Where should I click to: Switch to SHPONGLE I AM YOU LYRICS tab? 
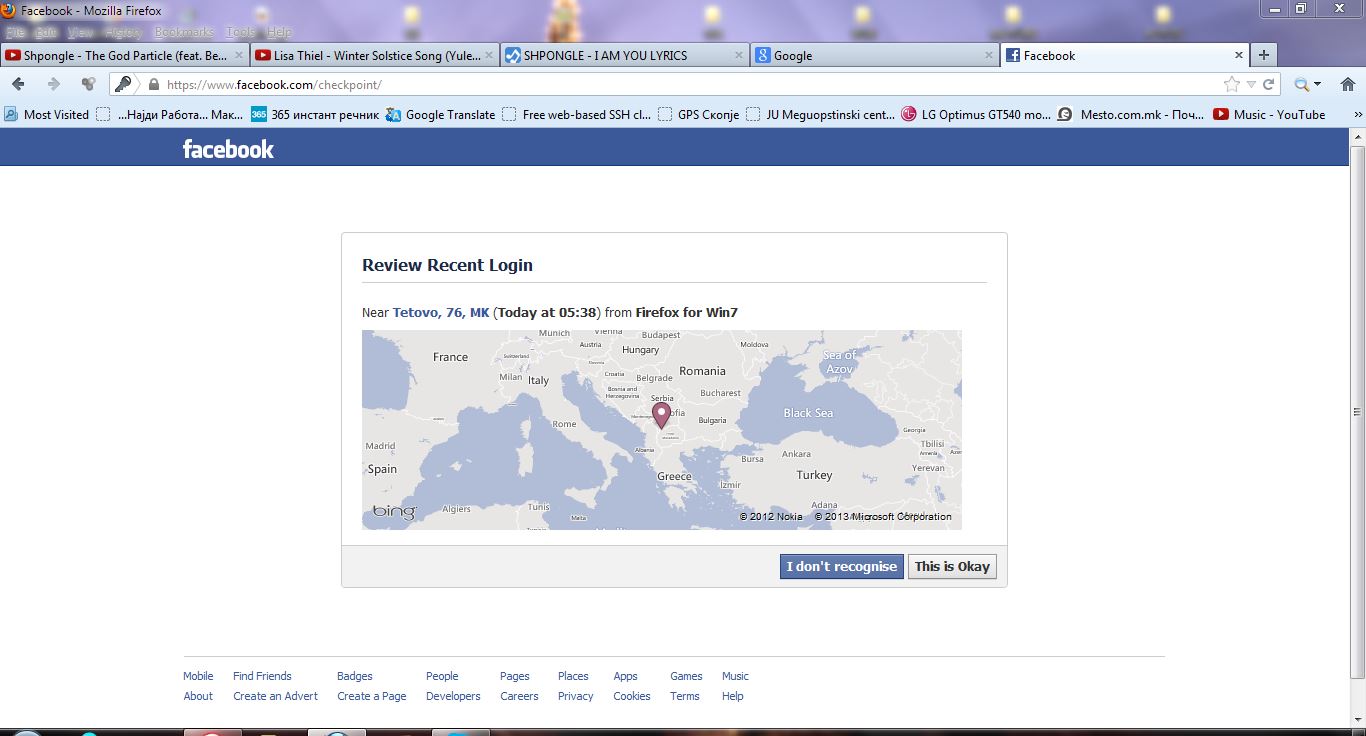coord(624,55)
